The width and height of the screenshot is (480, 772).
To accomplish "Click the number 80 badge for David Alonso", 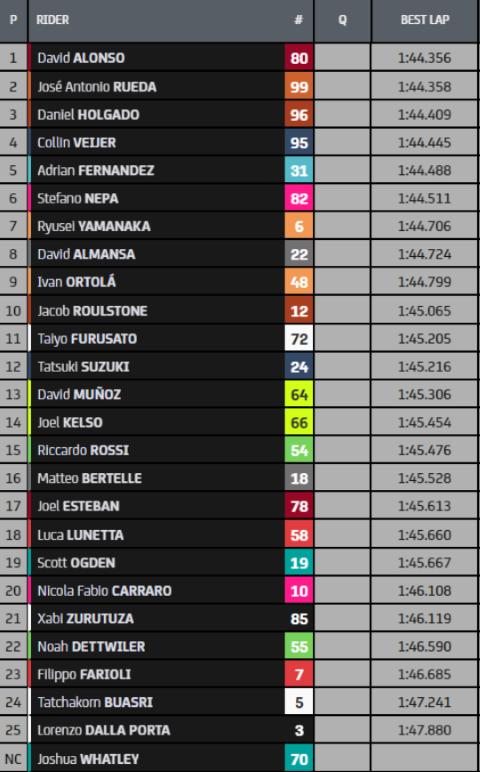I will click(x=299, y=58).
